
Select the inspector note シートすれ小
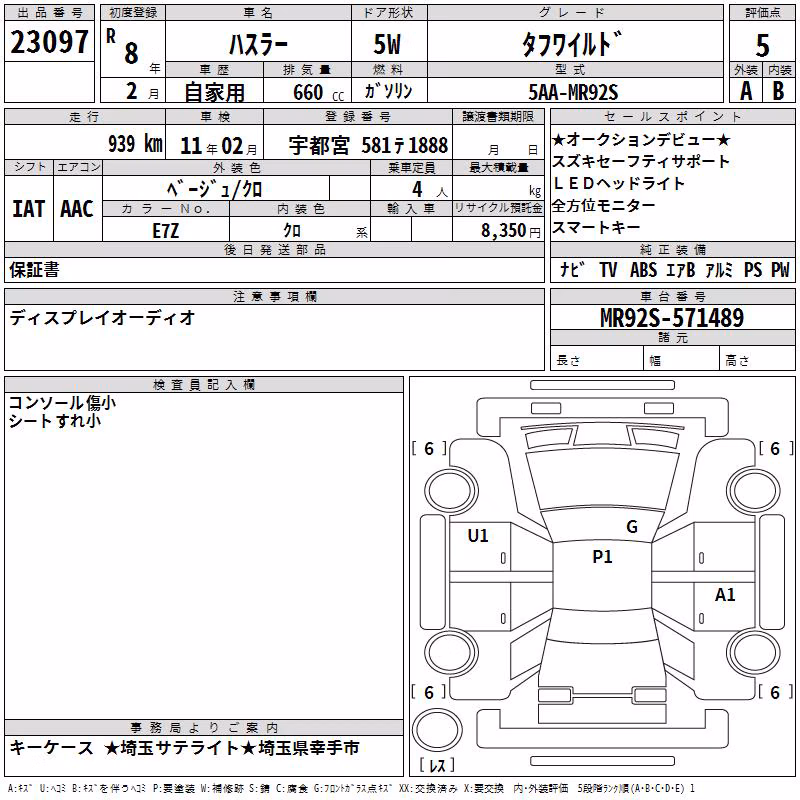tap(55, 420)
